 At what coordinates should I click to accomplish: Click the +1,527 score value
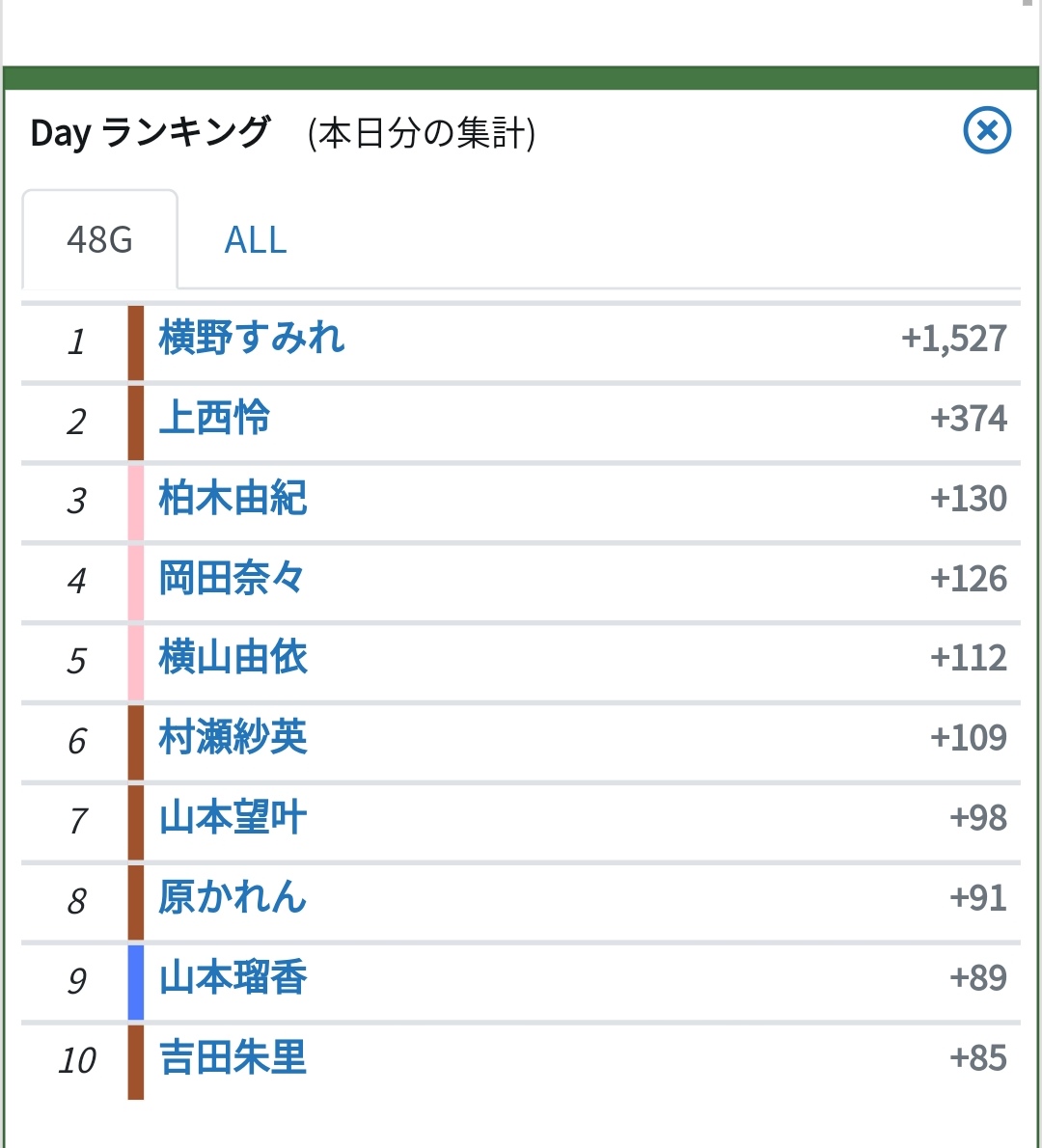953,339
